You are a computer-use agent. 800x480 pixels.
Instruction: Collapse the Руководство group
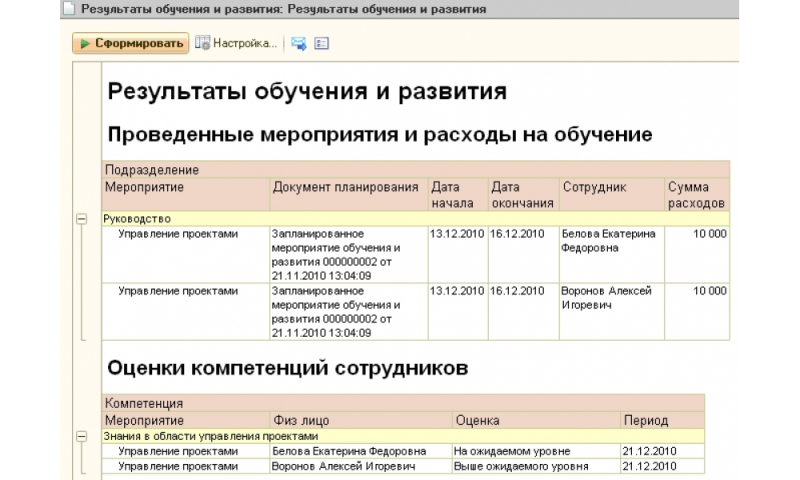click(81, 219)
